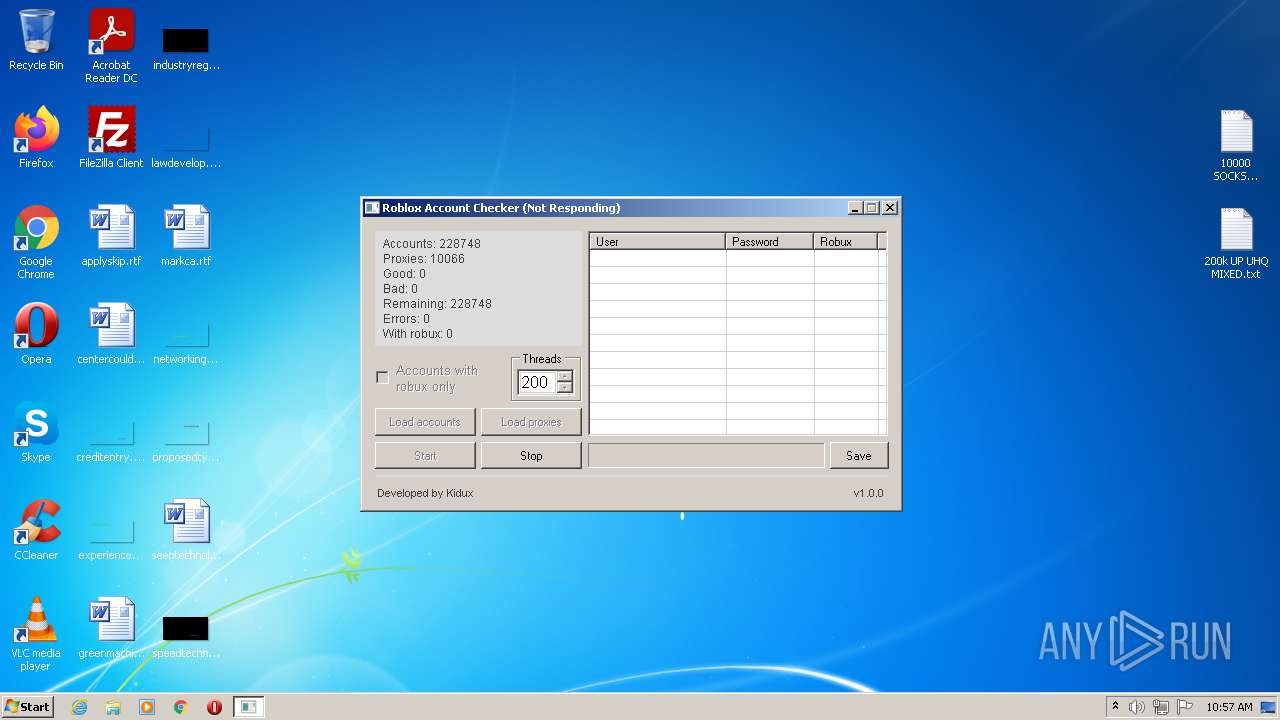Open the Recycle Bin desktop icon

(36, 40)
